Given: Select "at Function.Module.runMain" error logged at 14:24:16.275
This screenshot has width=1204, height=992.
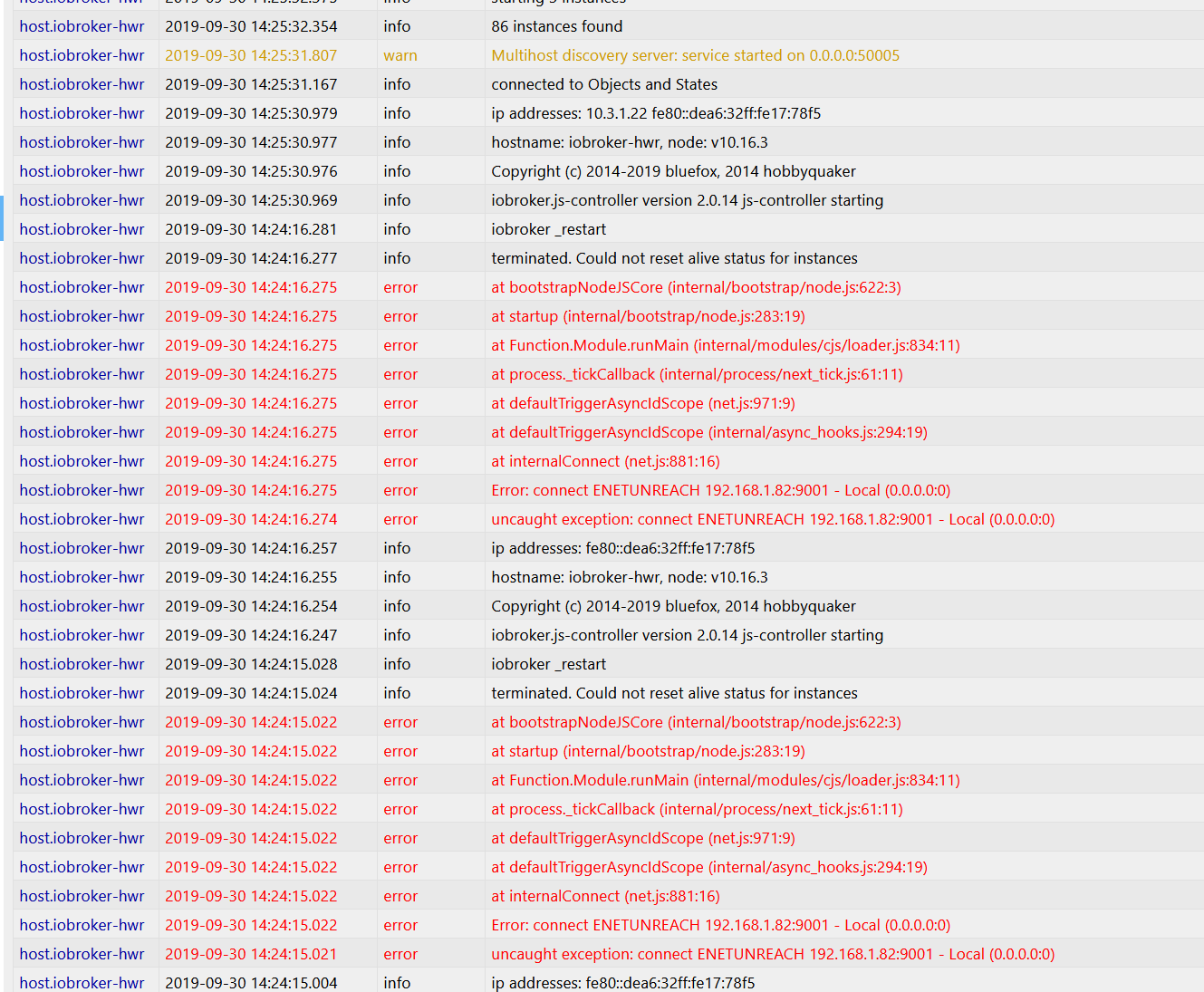Looking at the screenshot, I should click(726, 345).
